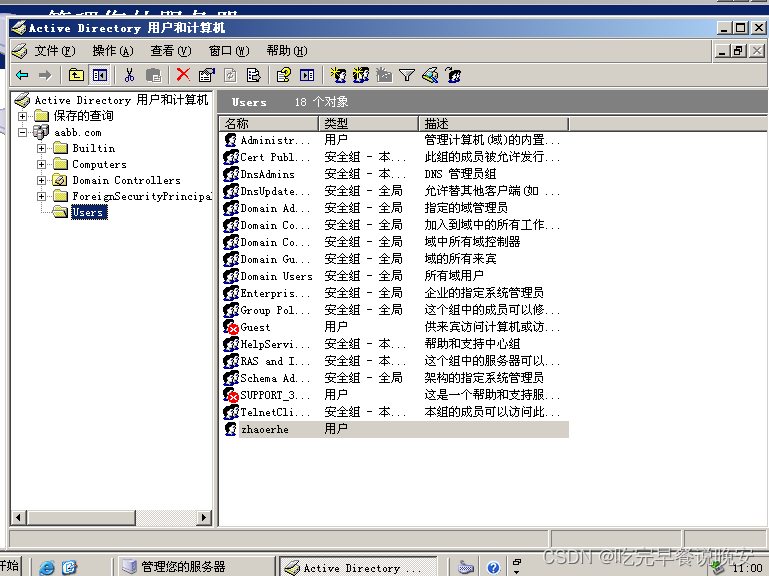Click the tree pane scroll left arrow
This screenshot has width=769, height=576.
coord(19,517)
